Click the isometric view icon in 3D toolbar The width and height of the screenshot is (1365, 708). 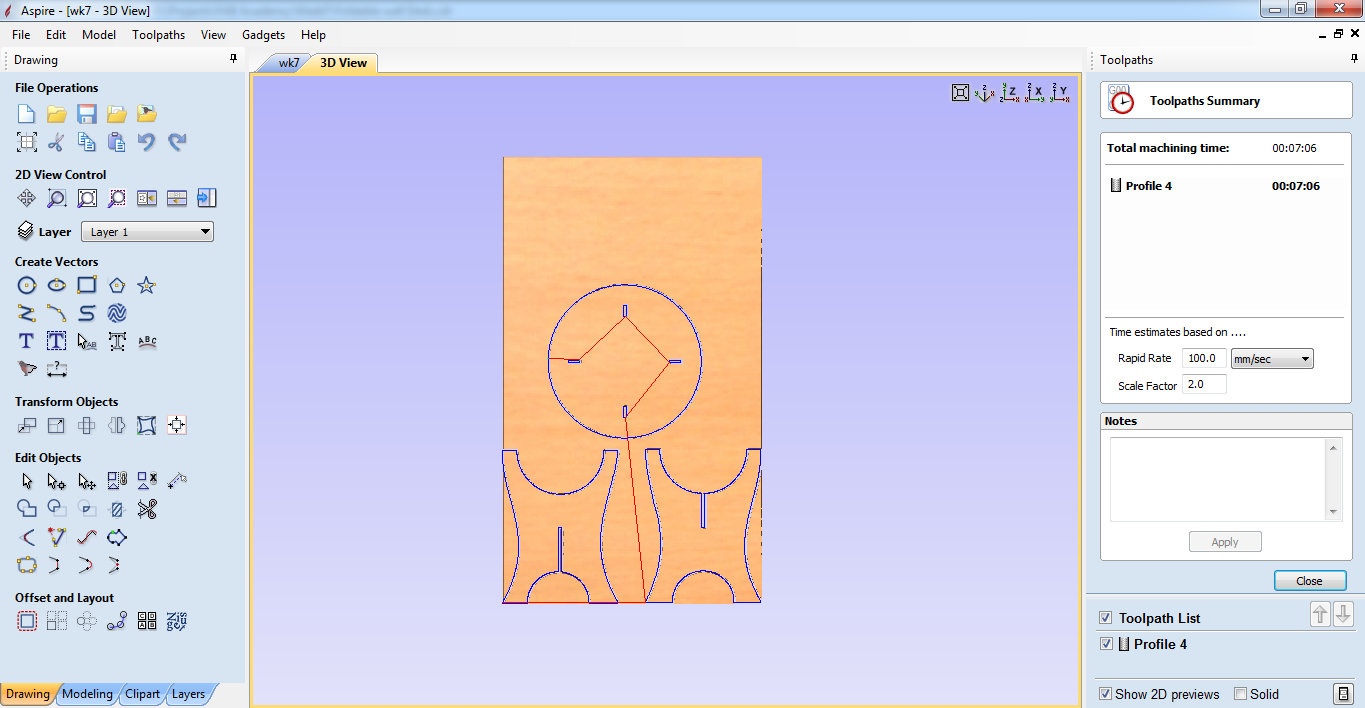pos(984,93)
